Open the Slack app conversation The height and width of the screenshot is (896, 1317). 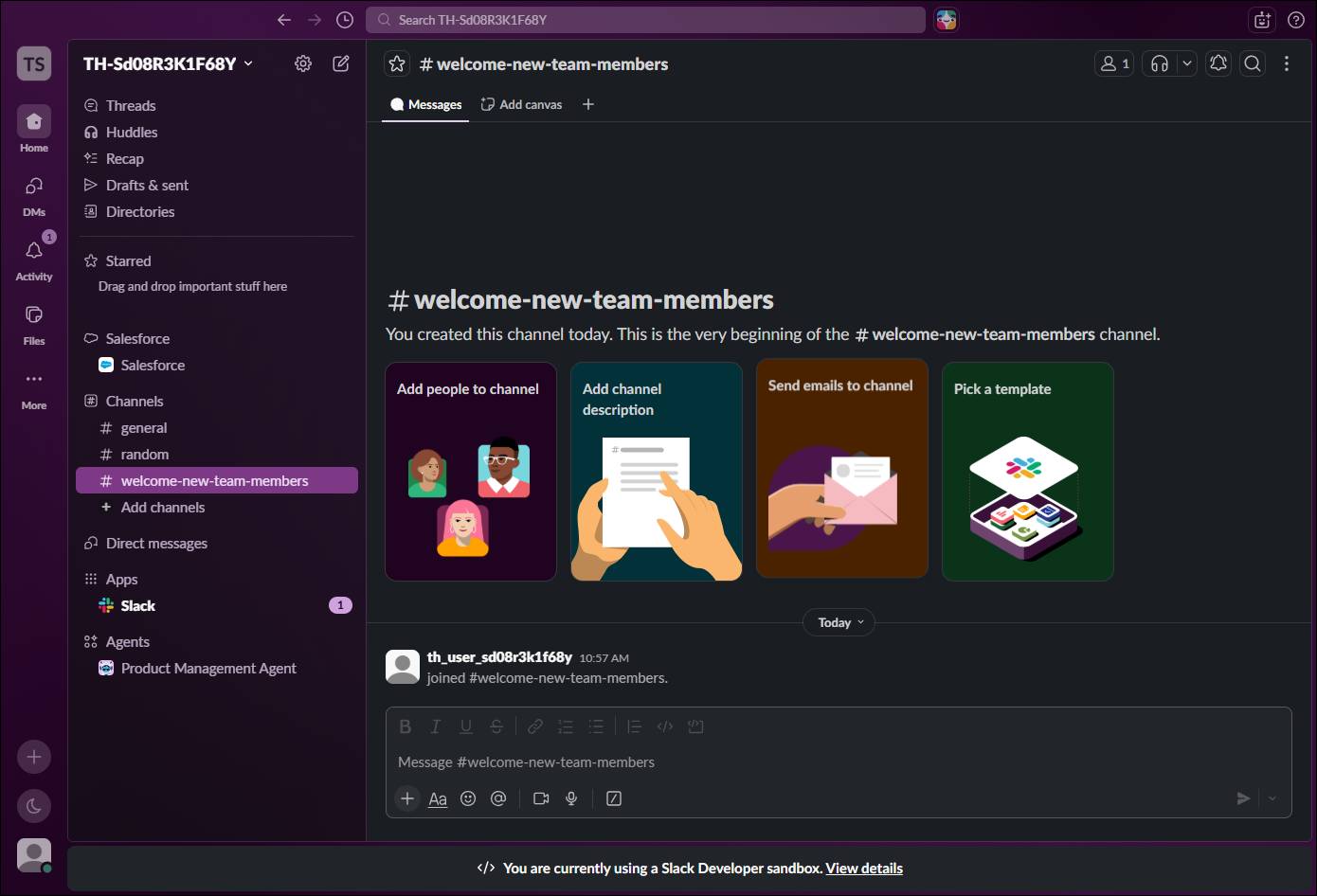[217, 605]
